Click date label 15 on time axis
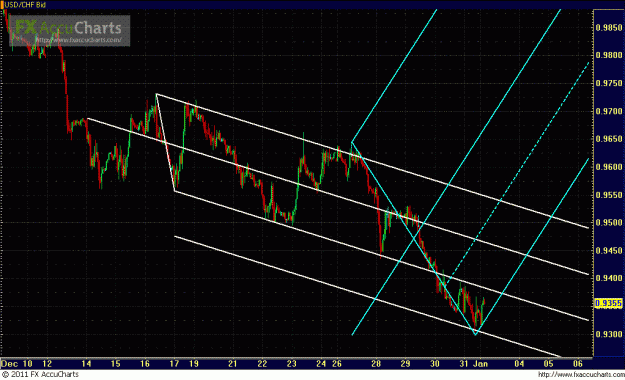Viewport: 625px width, 380px height. pos(115,364)
